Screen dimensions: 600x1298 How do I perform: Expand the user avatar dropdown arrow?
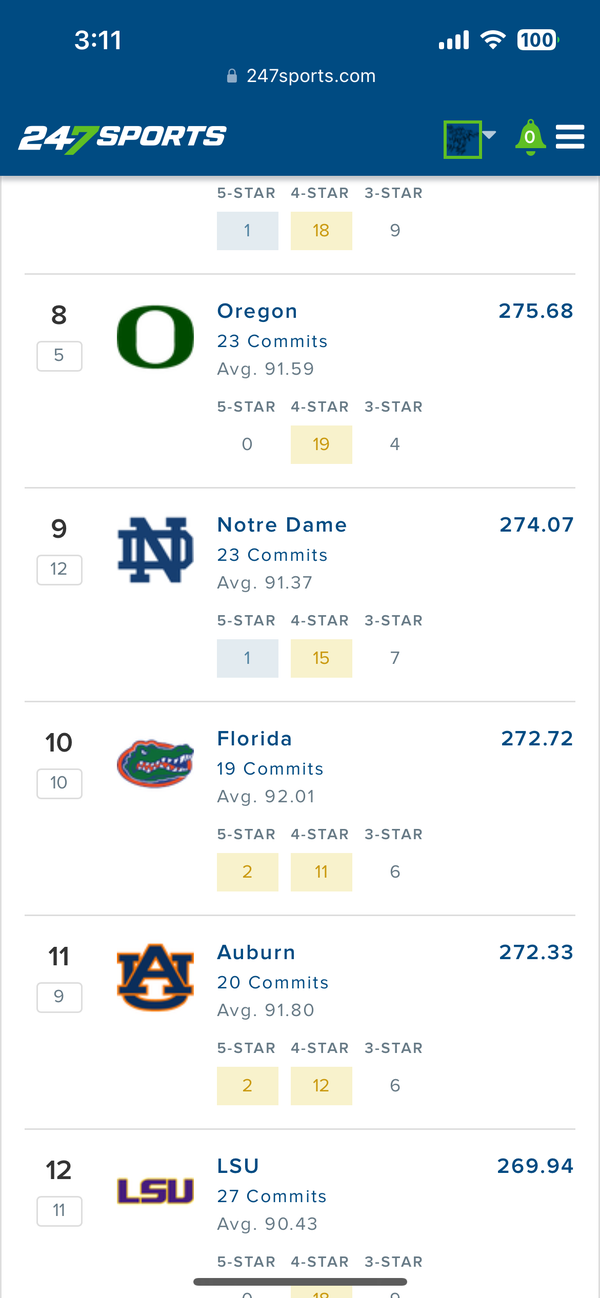click(x=489, y=135)
